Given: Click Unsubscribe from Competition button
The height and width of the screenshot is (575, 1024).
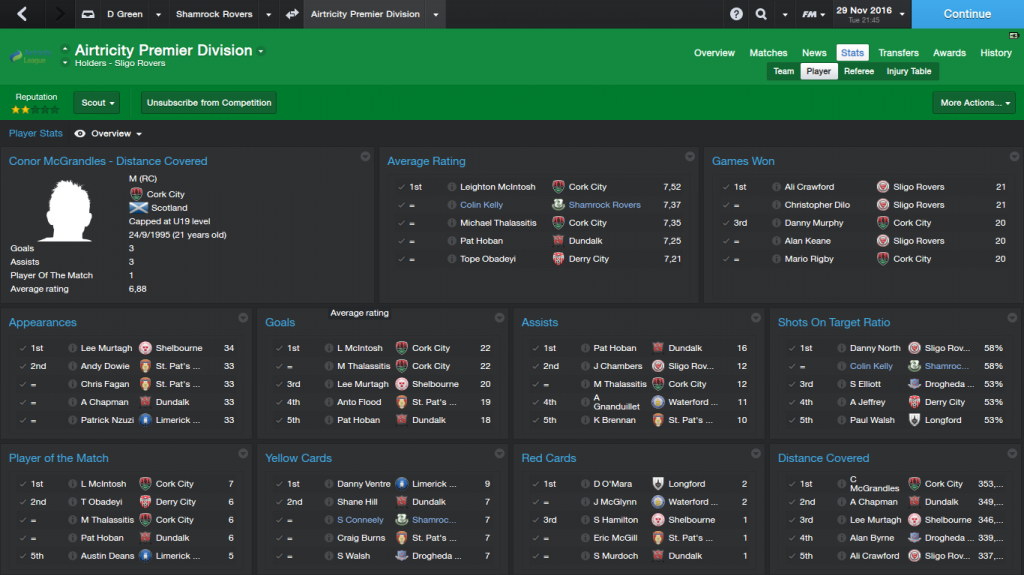Looking at the screenshot, I should [209, 103].
